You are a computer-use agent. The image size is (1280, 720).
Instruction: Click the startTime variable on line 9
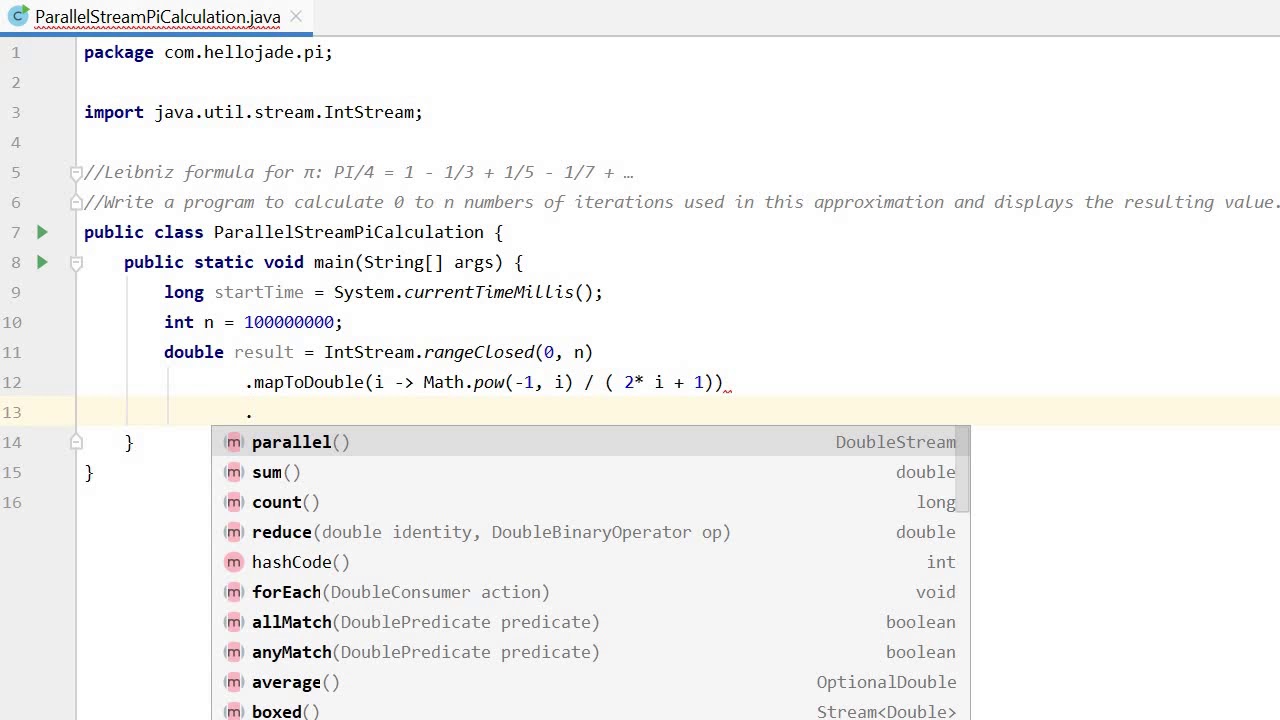(258, 292)
